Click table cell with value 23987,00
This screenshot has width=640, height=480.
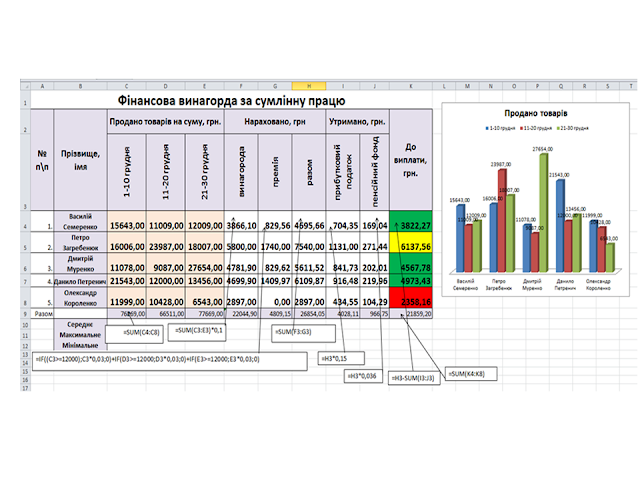[x=165, y=242]
